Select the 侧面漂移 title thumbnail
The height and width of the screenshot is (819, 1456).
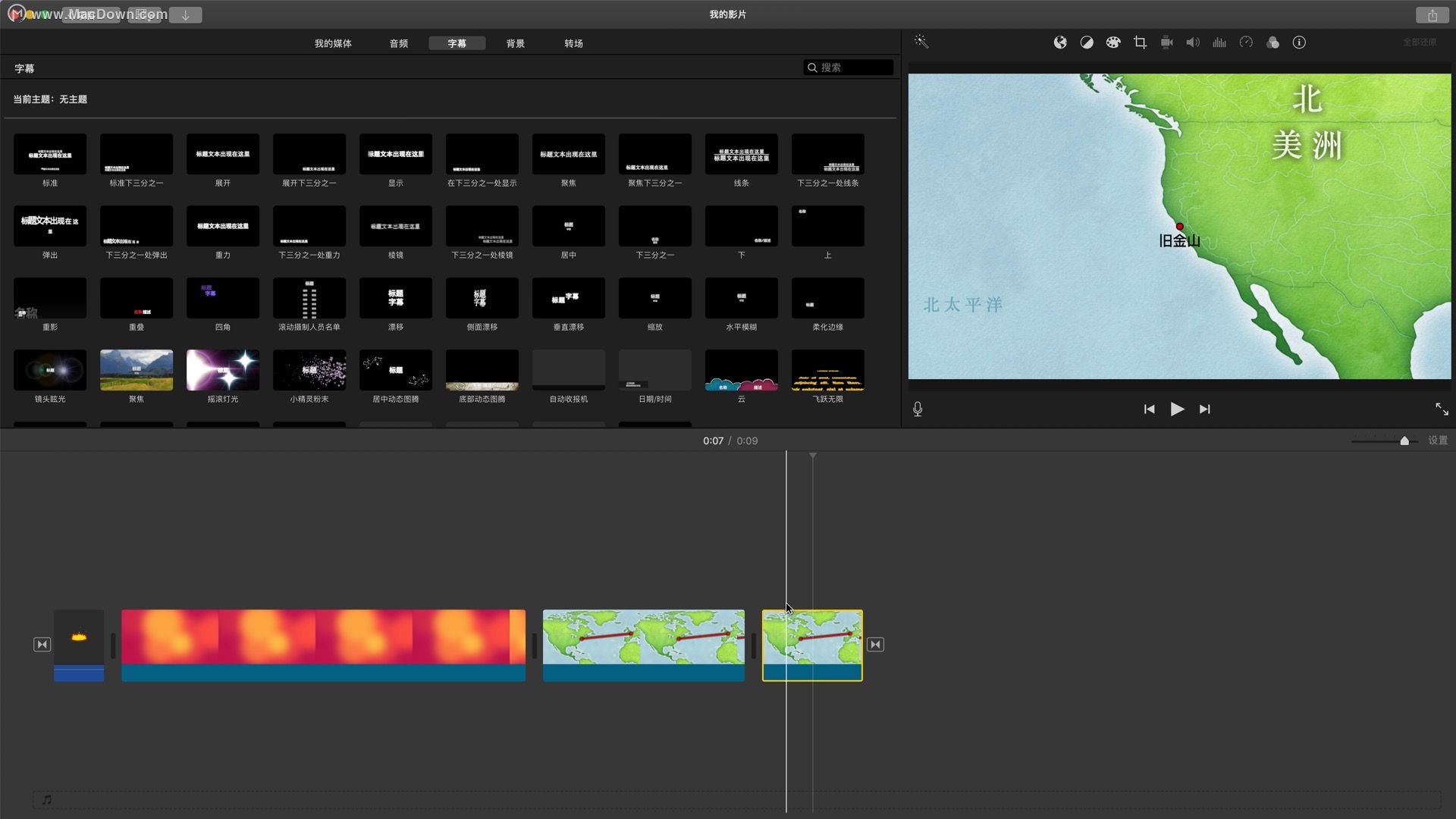482,298
